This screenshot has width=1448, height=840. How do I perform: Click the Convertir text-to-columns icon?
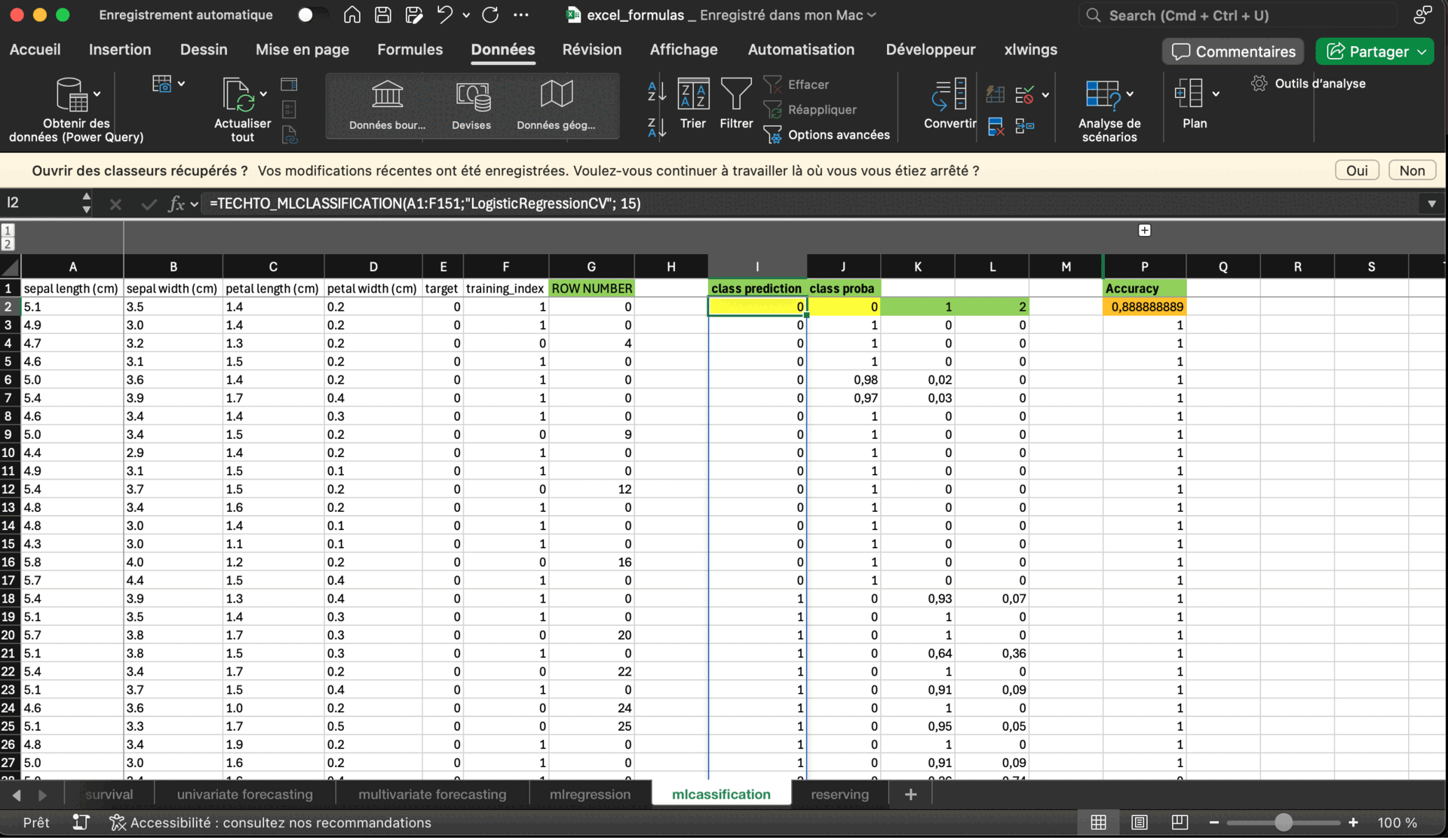pos(949,96)
